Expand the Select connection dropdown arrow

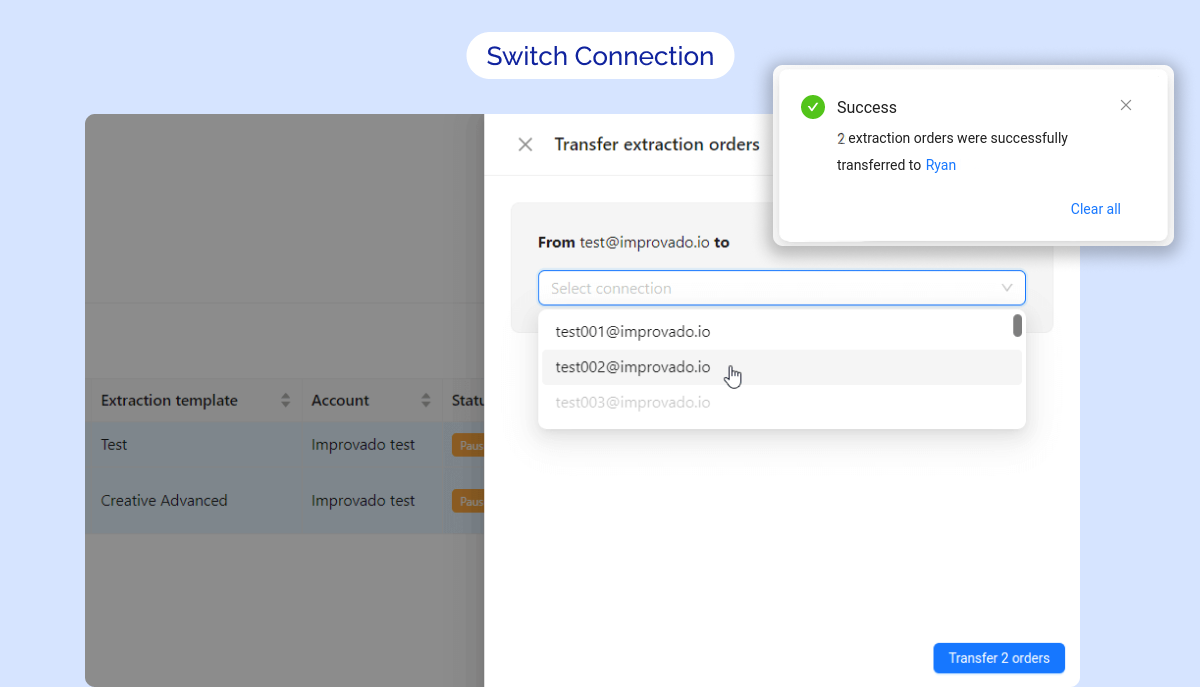1007,288
